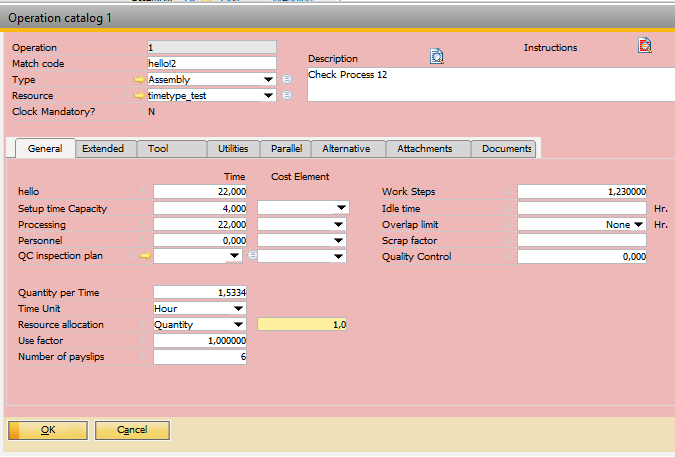Open the Description text editor icon

[436, 57]
